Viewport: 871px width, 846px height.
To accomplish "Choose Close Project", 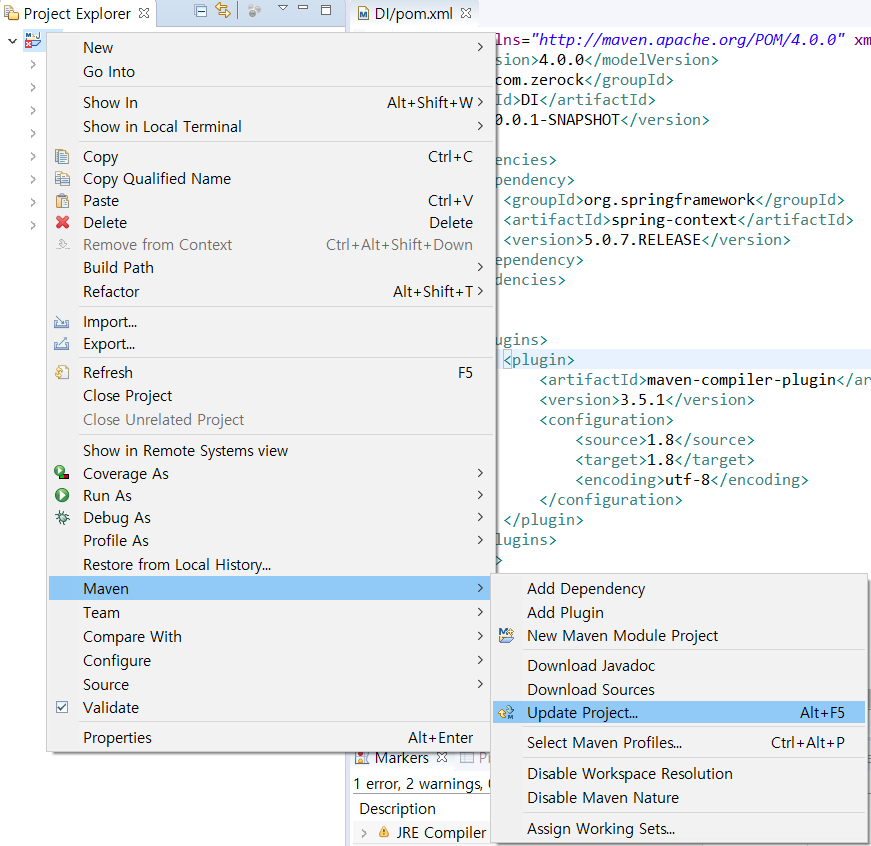I will [x=271, y=396].
